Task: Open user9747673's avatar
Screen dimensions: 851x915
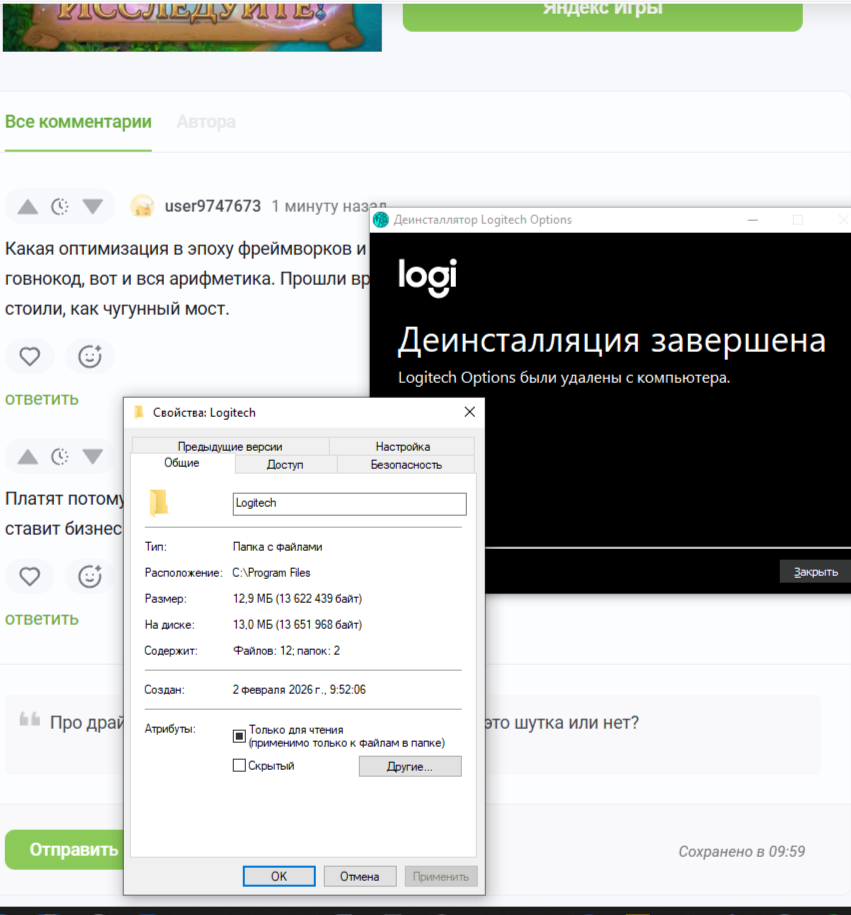Action: click(142, 207)
